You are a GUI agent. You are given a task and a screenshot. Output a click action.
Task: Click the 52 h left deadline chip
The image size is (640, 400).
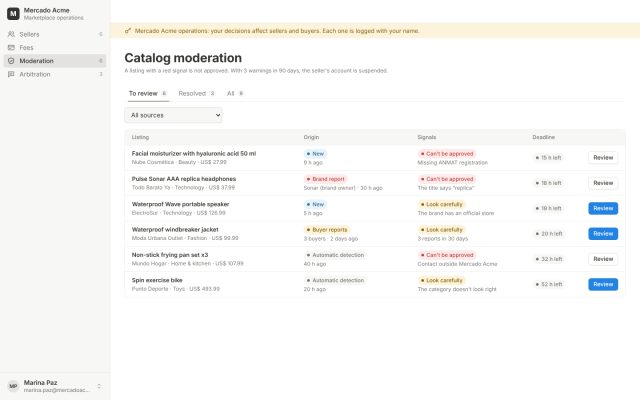(549, 284)
